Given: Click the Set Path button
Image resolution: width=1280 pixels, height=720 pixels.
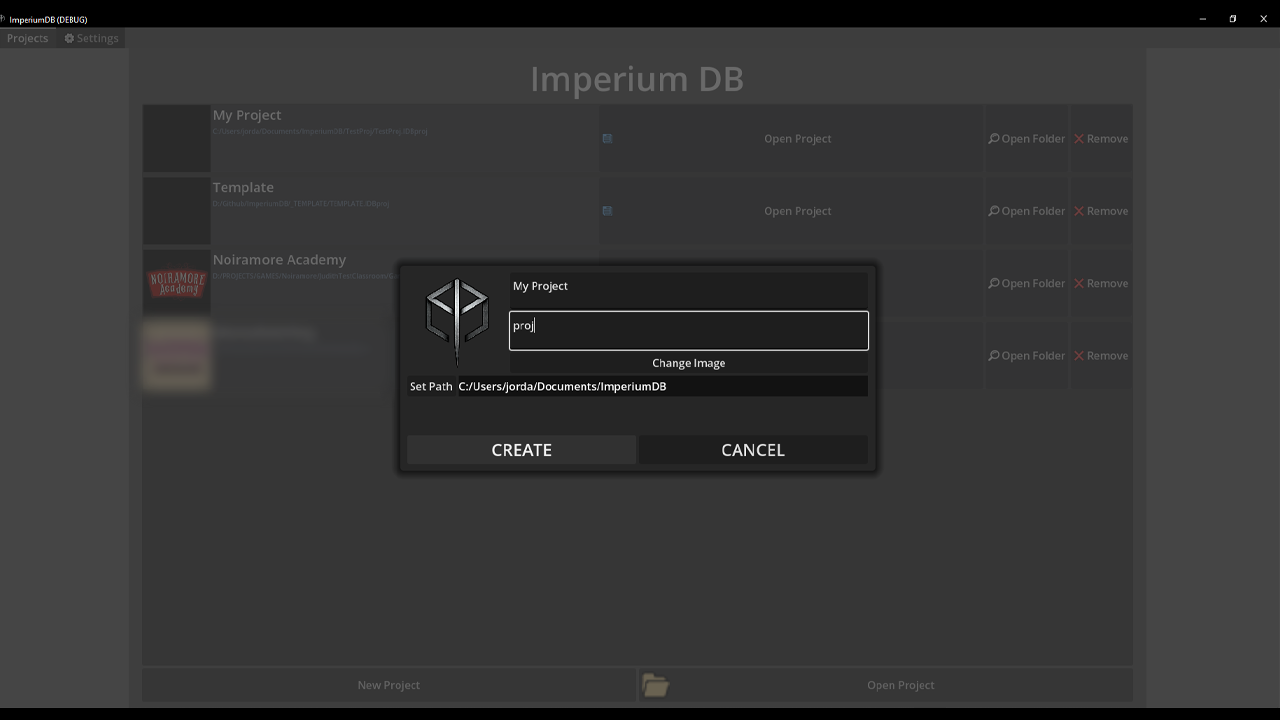Looking at the screenshot, I should click(431, 386).
